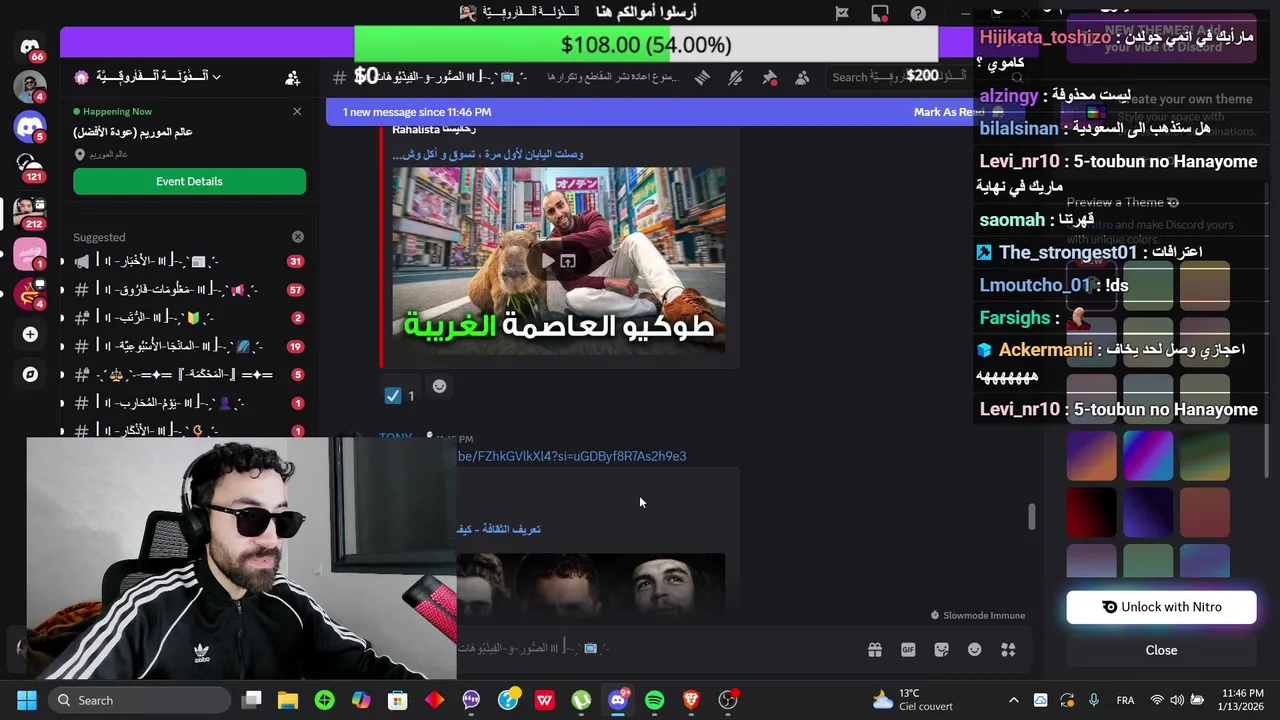1280x720 pixels.
Task: Open the clock showing 11:46 PM
Action: point(1242,700)
